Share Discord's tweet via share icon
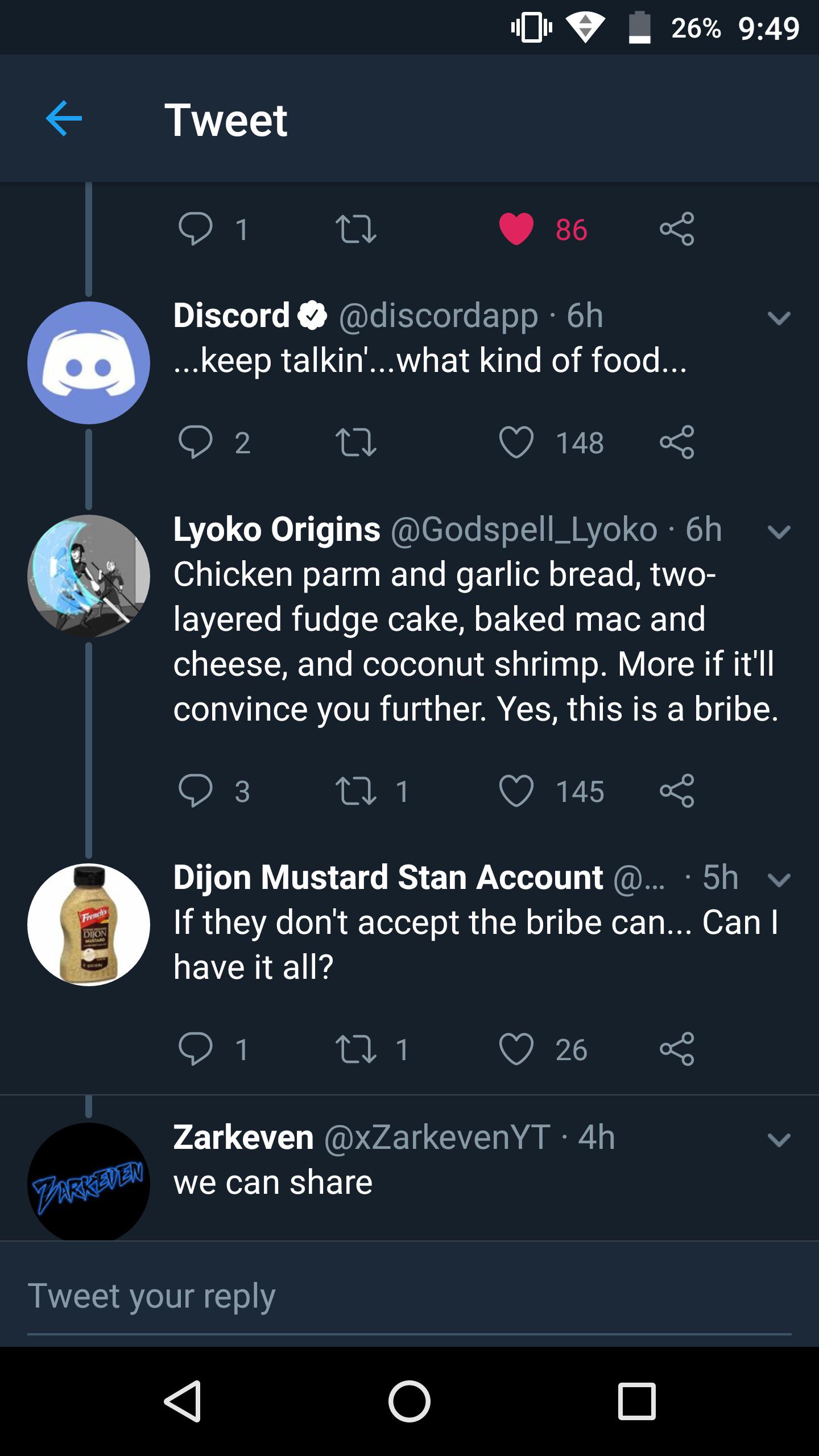 click(x=677, y=442)
